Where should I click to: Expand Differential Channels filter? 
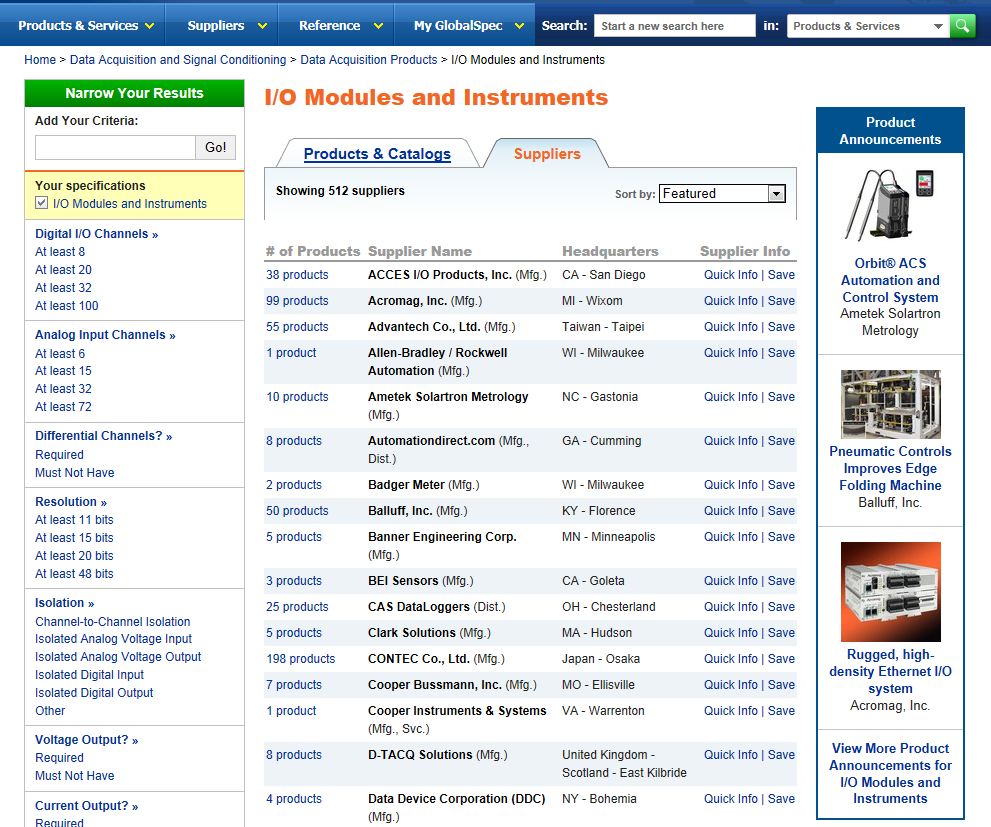pos(103,436)
